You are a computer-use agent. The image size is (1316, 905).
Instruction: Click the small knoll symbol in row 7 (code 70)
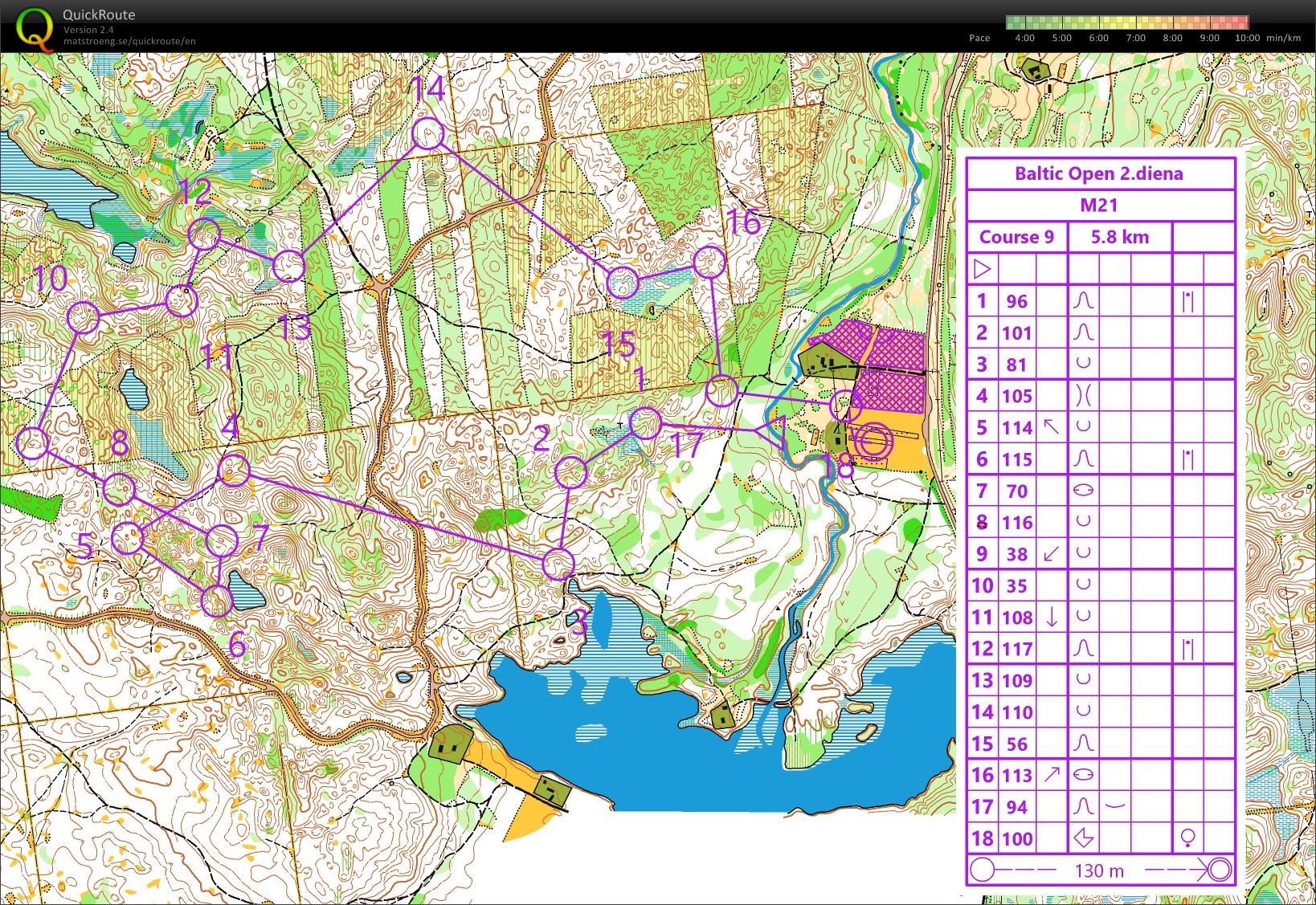coord(1083,490)
